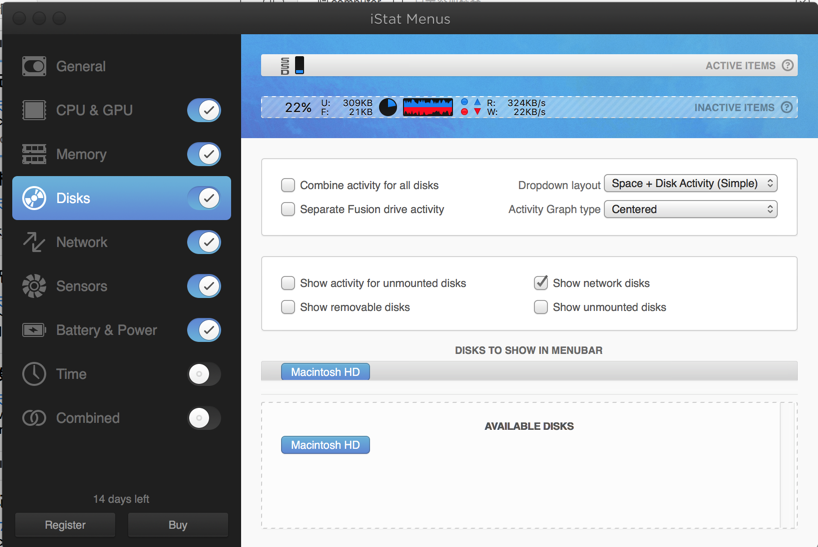Click the SSD label icon in active items
Image resolution: width=818 pixels, height=547 pixels.
click(285, 66)
